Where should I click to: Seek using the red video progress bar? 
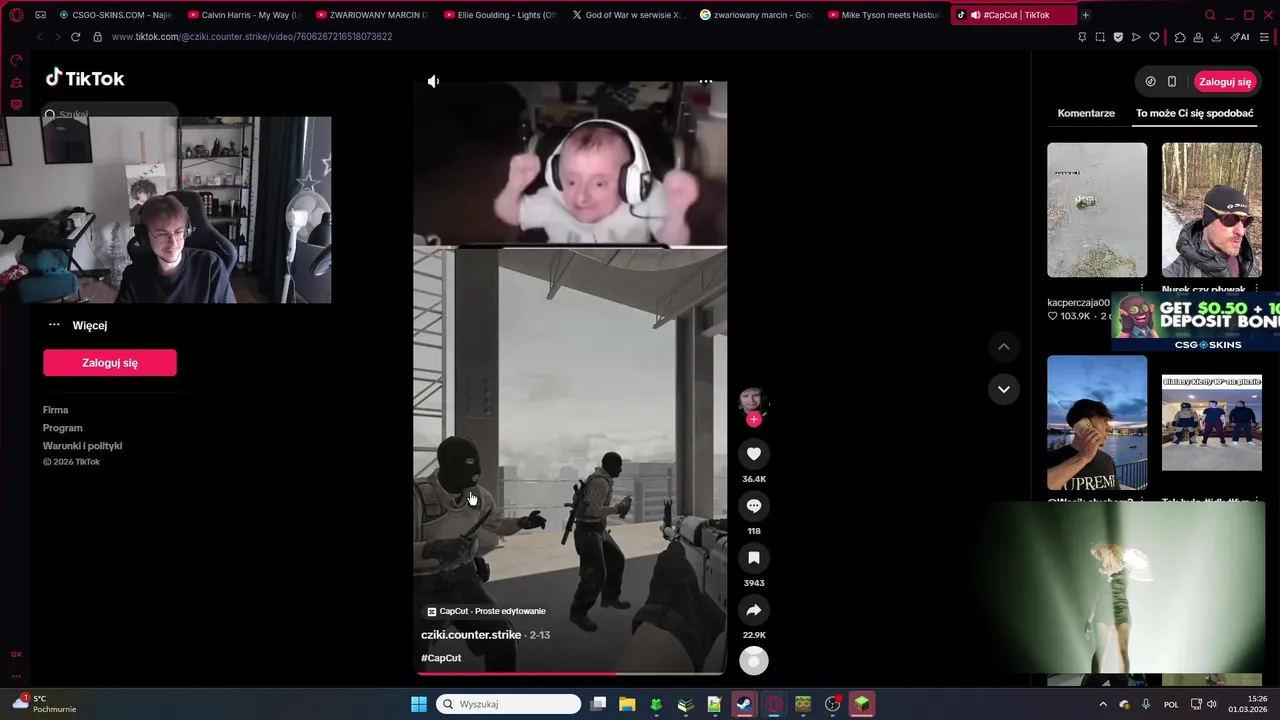click(x=570, y=674)
